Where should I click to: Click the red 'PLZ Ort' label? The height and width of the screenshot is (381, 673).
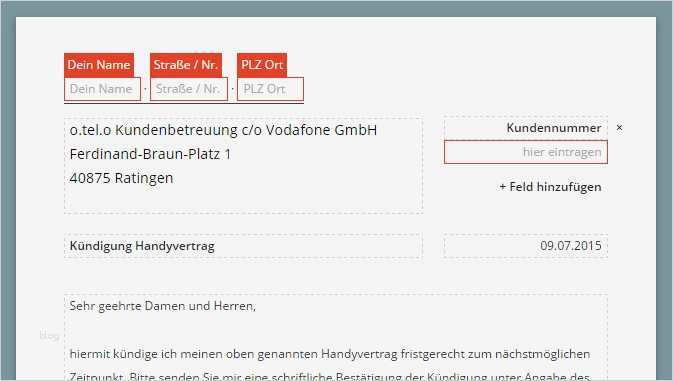[262, 65]
